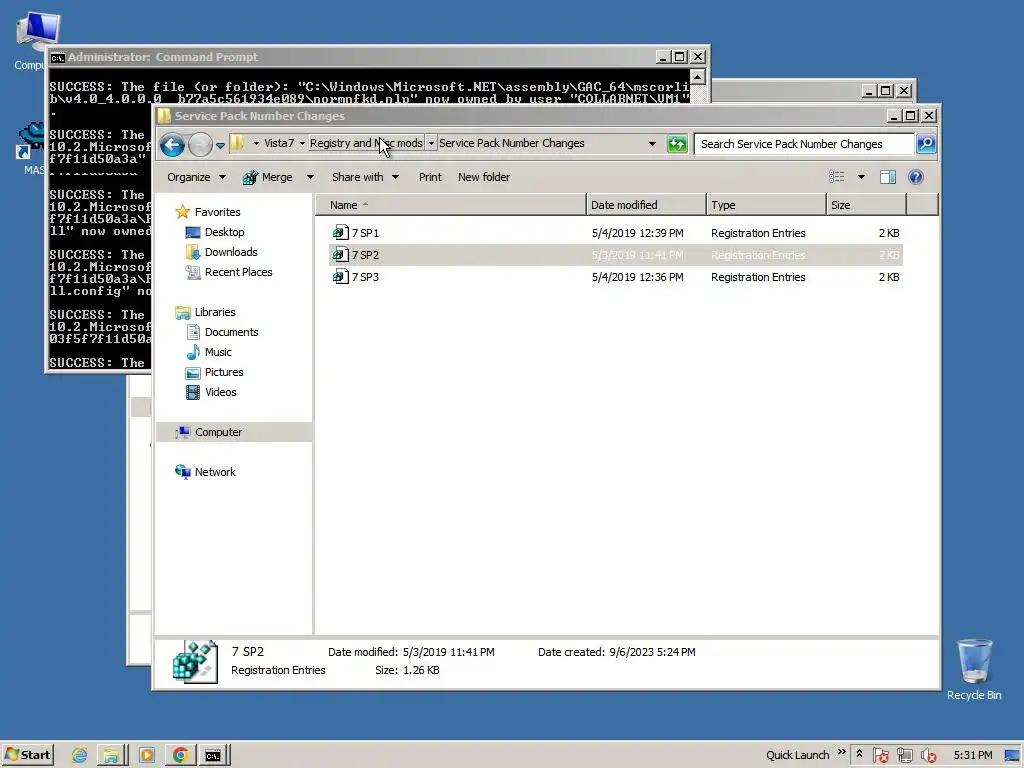The width and height of the screenshot is (1024, 768).
Task: Click the muted volume tray icon
Action: tap(929, 756)
